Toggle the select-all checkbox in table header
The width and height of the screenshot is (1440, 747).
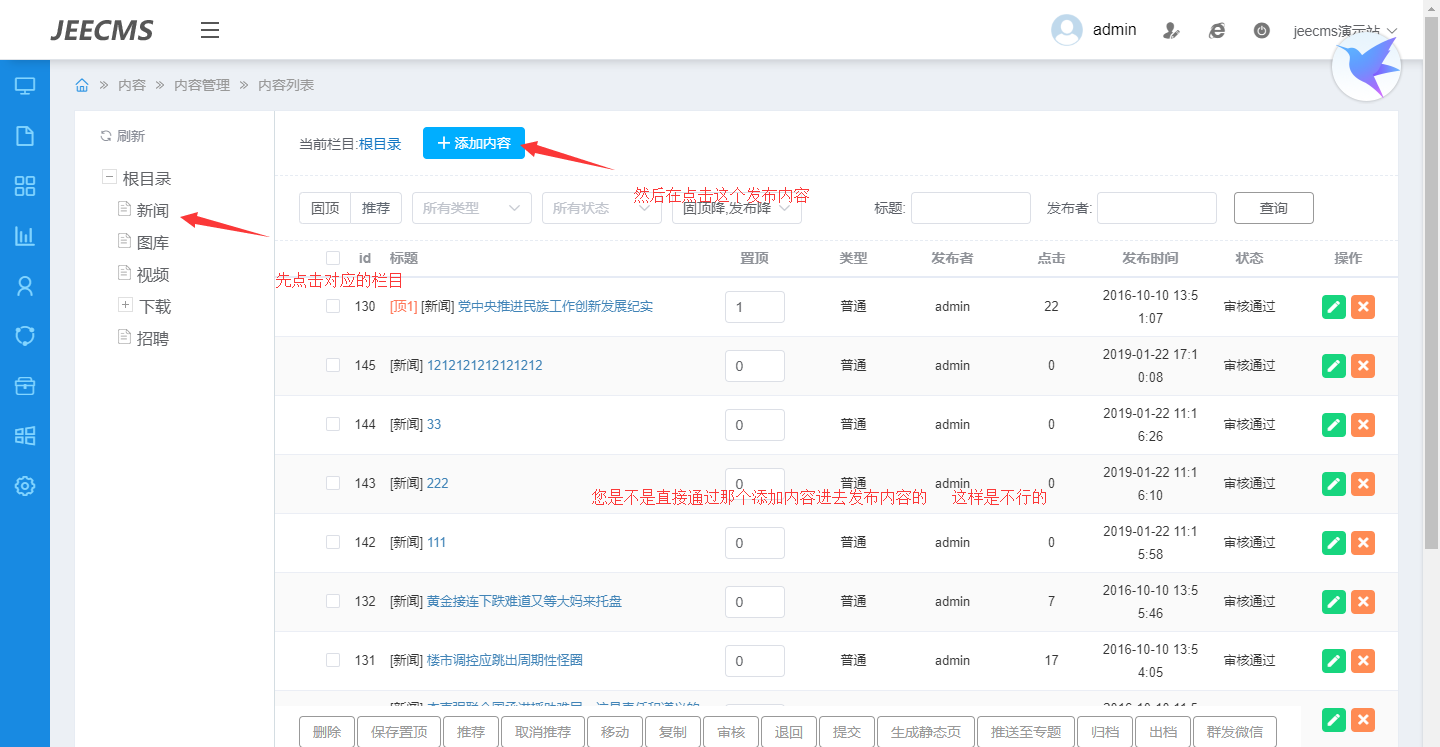pos(333,258)
